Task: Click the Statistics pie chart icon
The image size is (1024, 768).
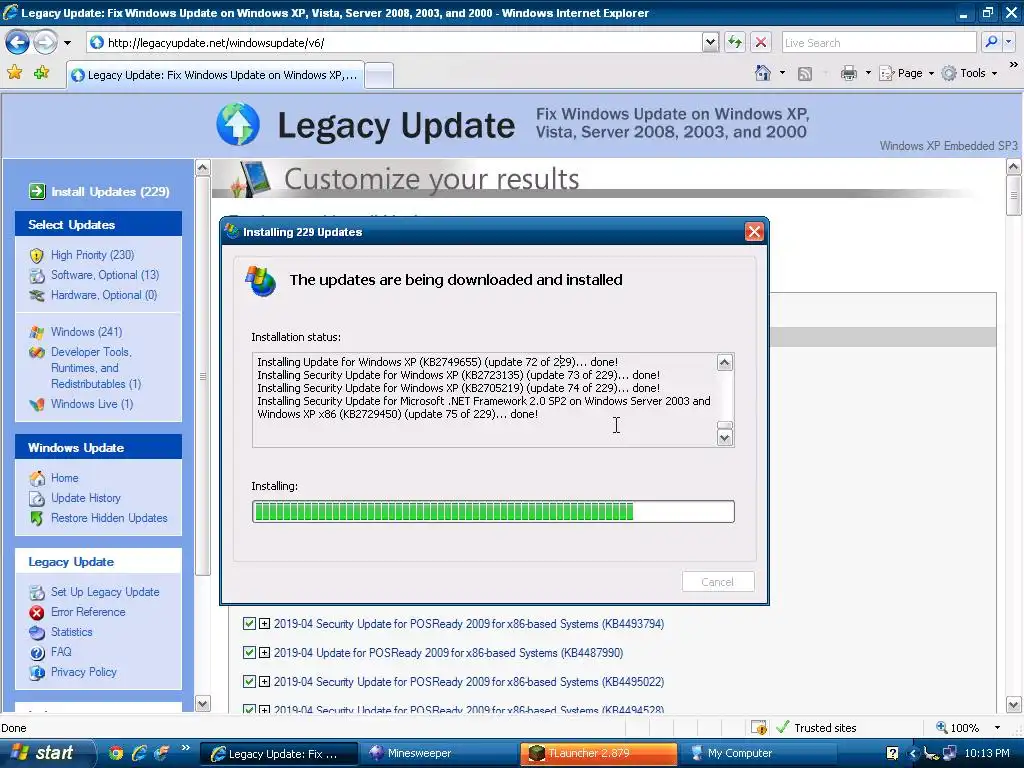Action: pyautogui.click(x=37, y=632)
